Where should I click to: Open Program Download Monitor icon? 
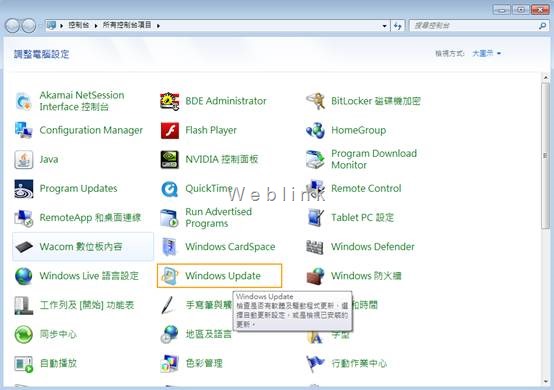pos(315,159)
